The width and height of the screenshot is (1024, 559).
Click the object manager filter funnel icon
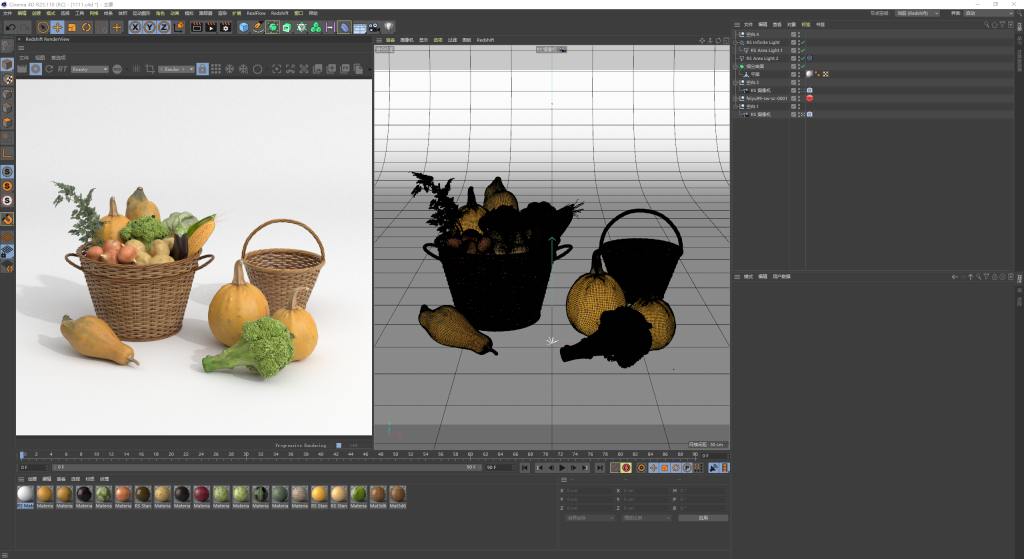(1002, 24)
